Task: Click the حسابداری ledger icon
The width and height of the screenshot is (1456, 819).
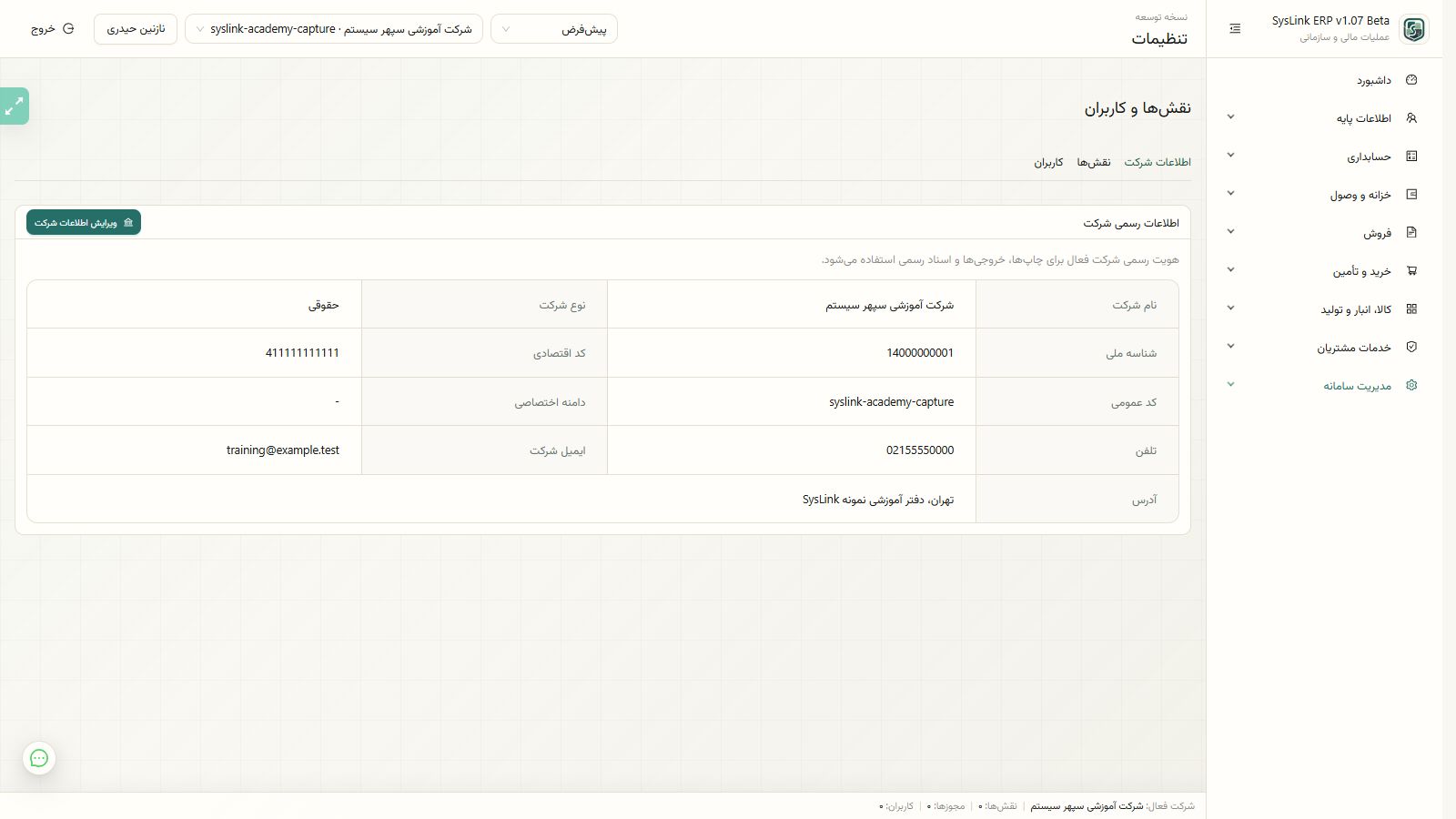Action: [x=1411, y=157]
